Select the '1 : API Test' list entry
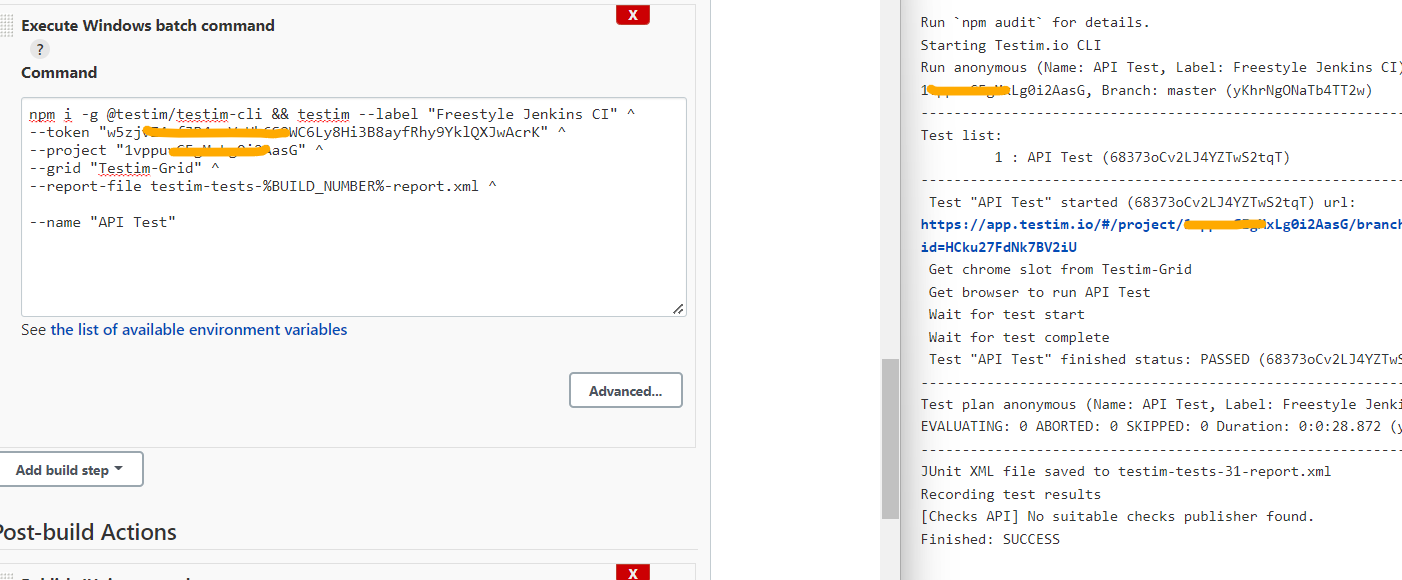Image resolution: width=1402 pixels, height=580 pixels. [x=1142, y=157]
